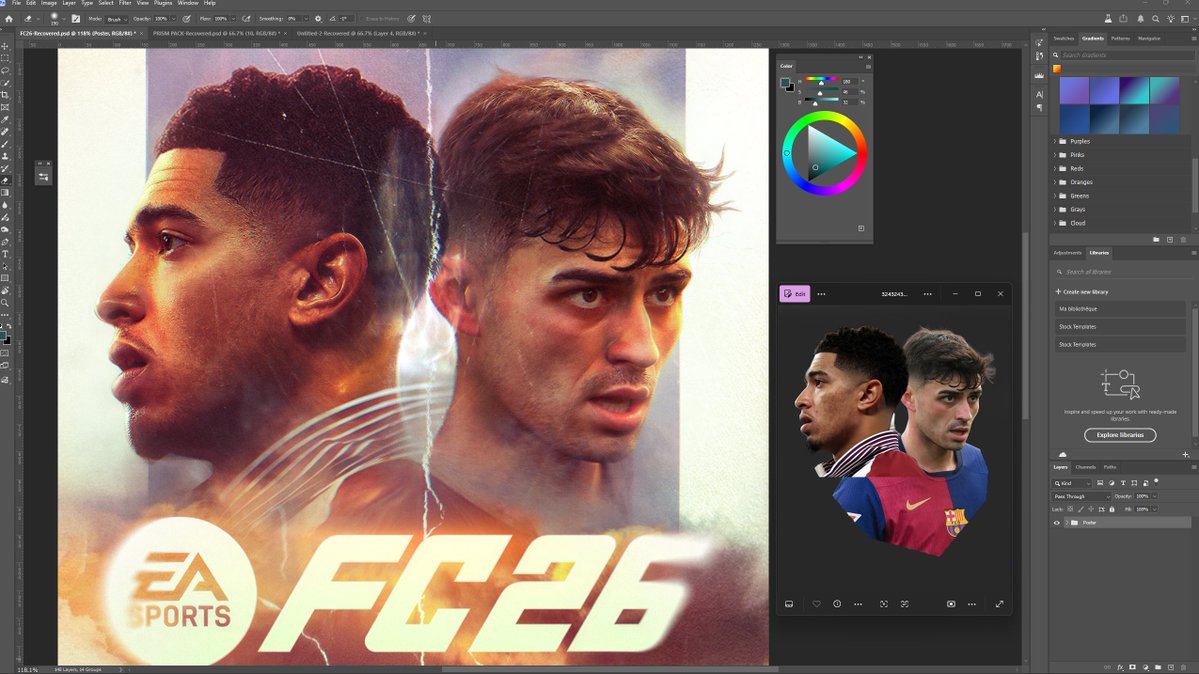
Task: Add layer mask icon
Action: point(1132,667)
